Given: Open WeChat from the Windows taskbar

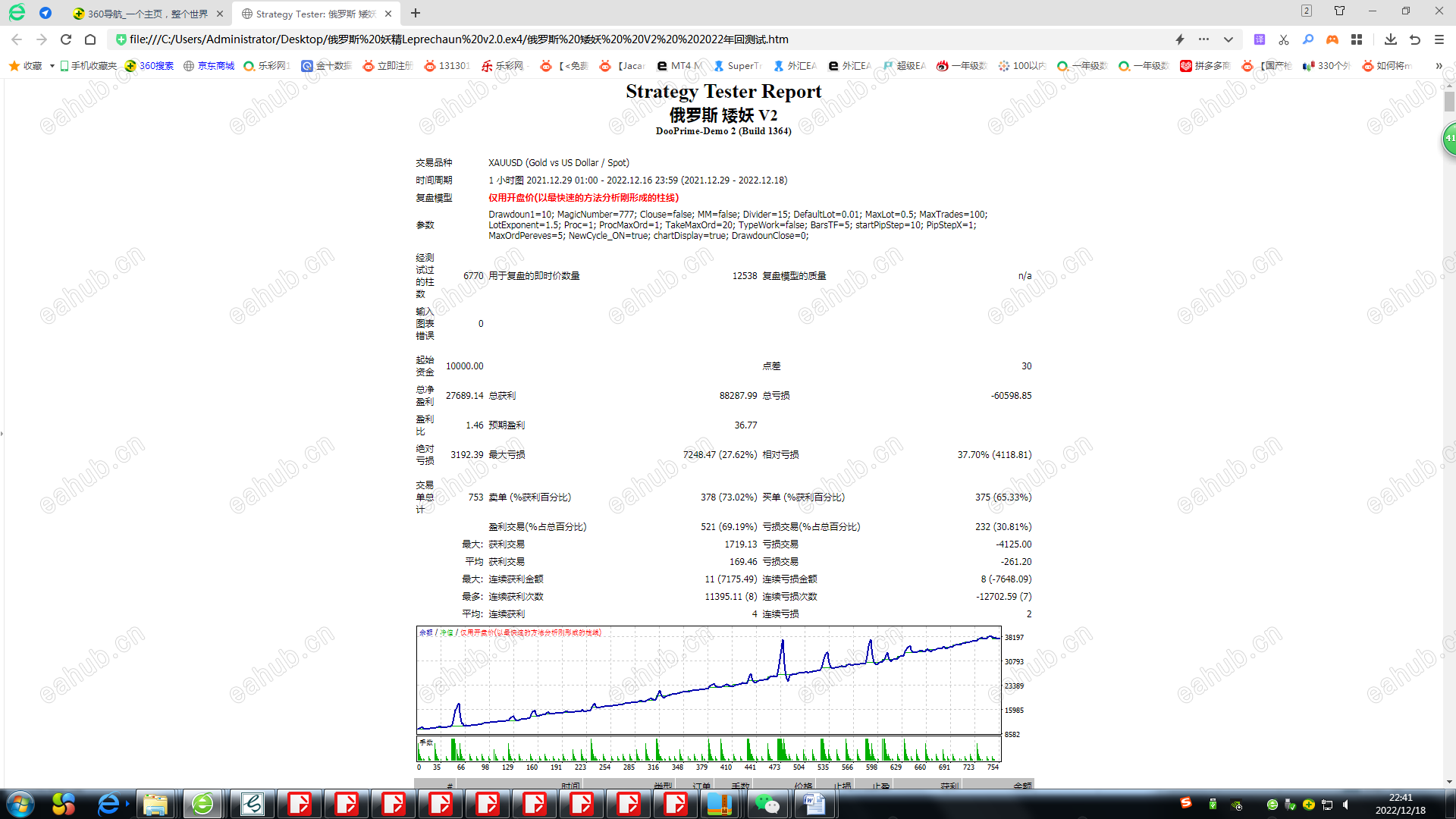Looking at the screenshot, I should [767, 804].
